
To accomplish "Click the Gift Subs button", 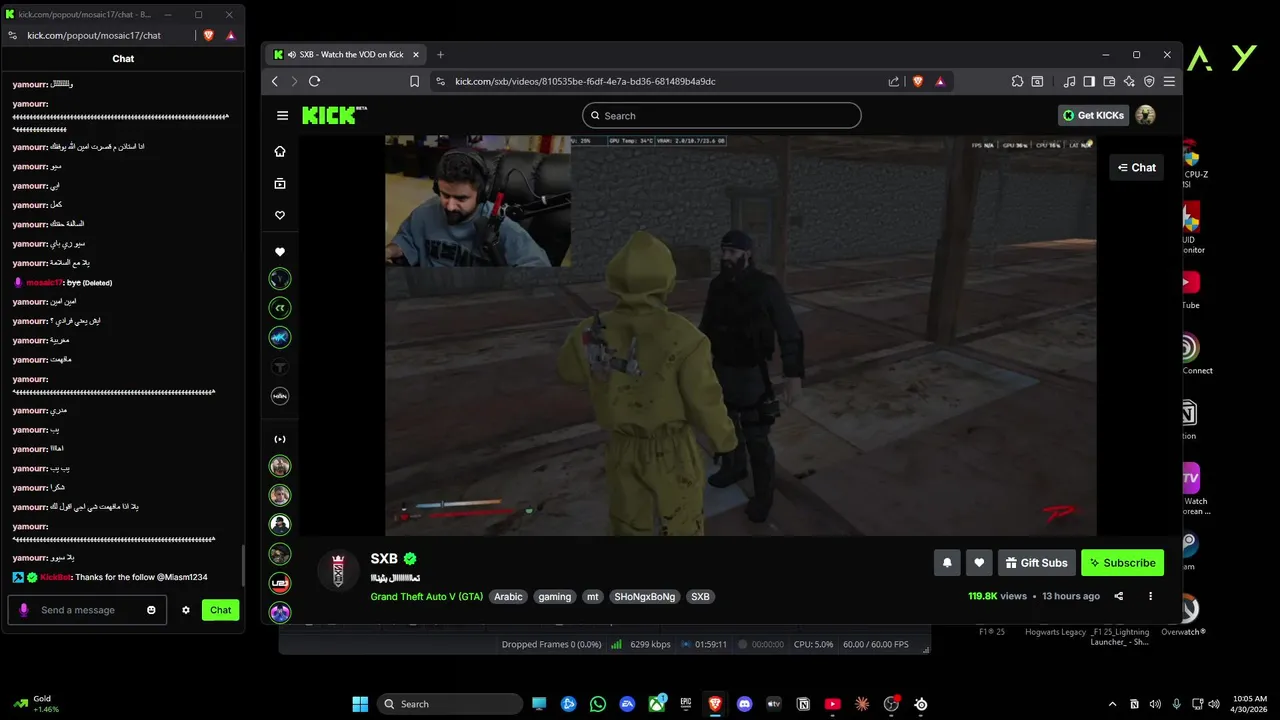I will point(1037,563).
